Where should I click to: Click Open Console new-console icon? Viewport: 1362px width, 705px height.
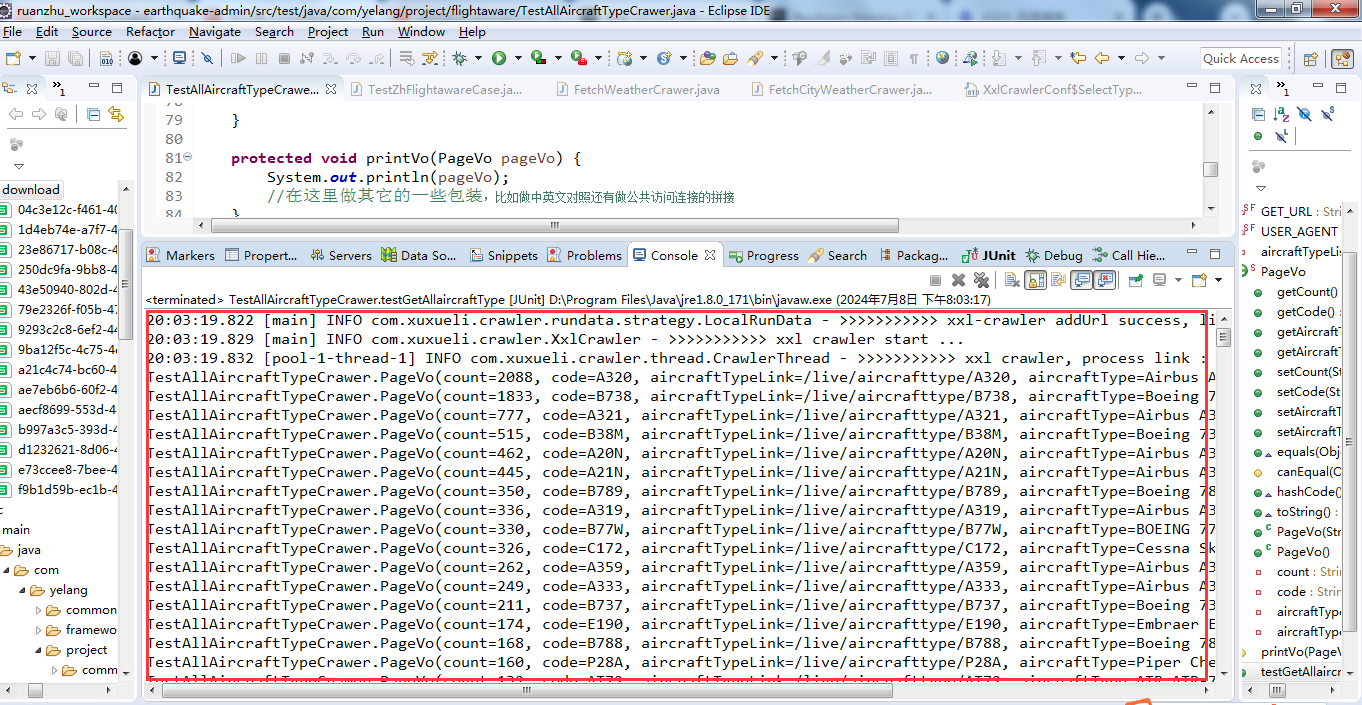pyautogui.click(x=1199, y=280)
